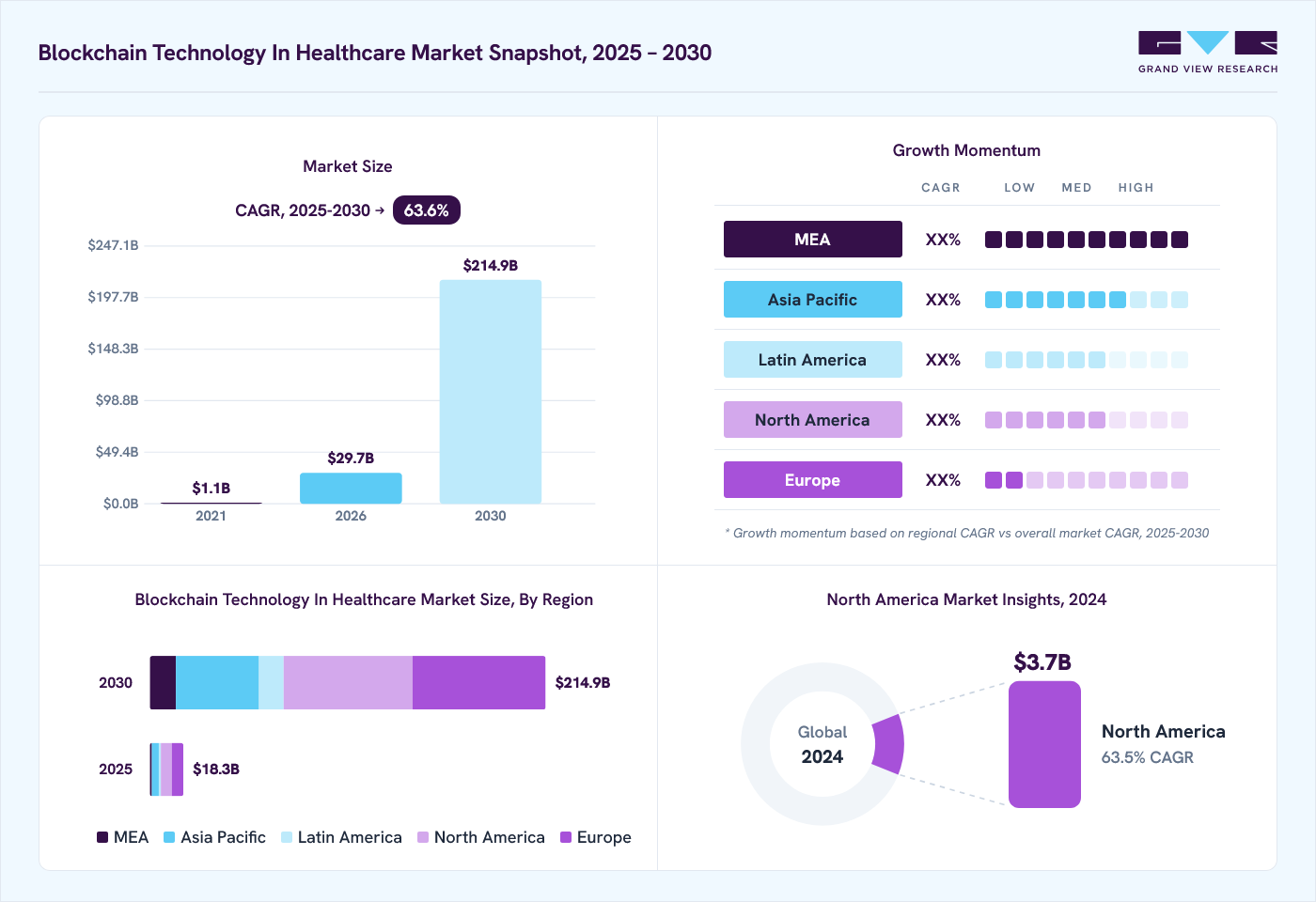The height and width of the screenshot is (902, 1316).
Task: Click the $214.9B label above the 2030 bar
Action: [x=491, y=265]
